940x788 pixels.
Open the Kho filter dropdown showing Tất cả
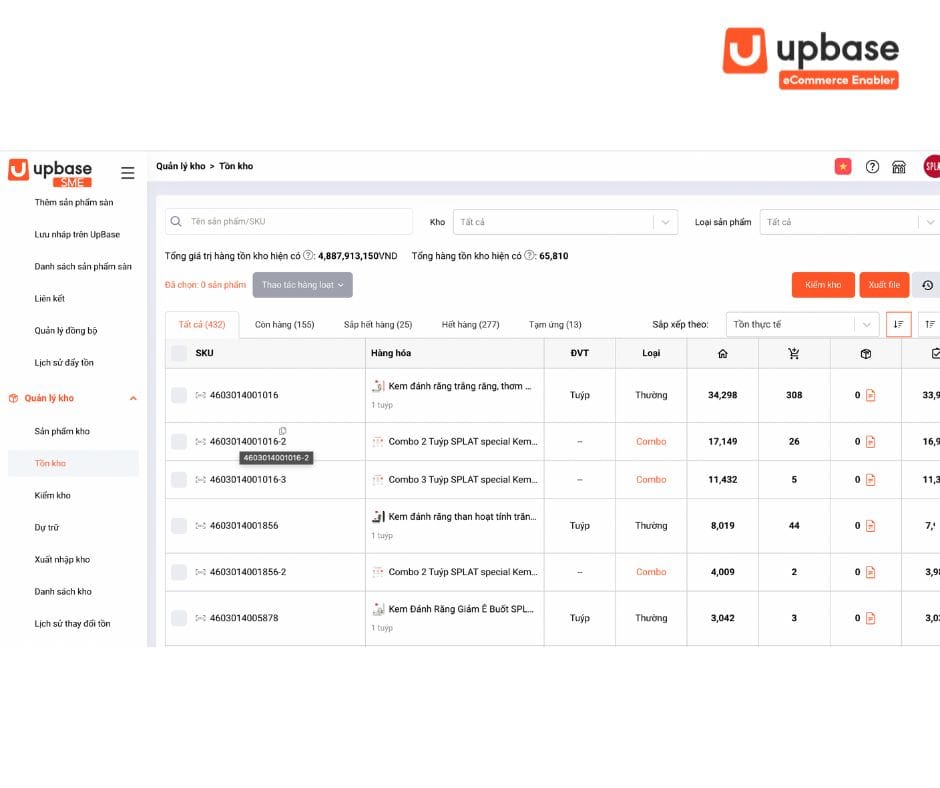point(565,221)
